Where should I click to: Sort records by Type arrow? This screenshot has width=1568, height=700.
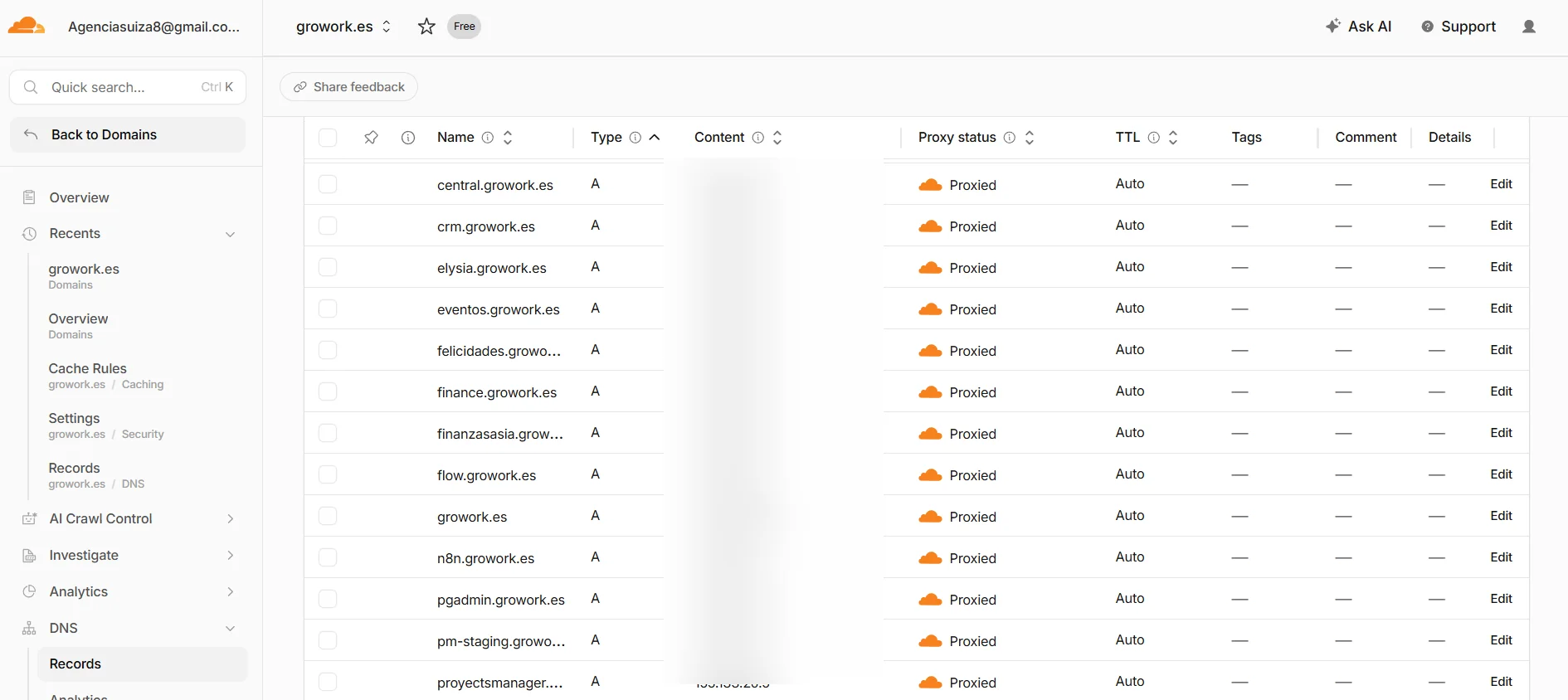click(655, 138)
